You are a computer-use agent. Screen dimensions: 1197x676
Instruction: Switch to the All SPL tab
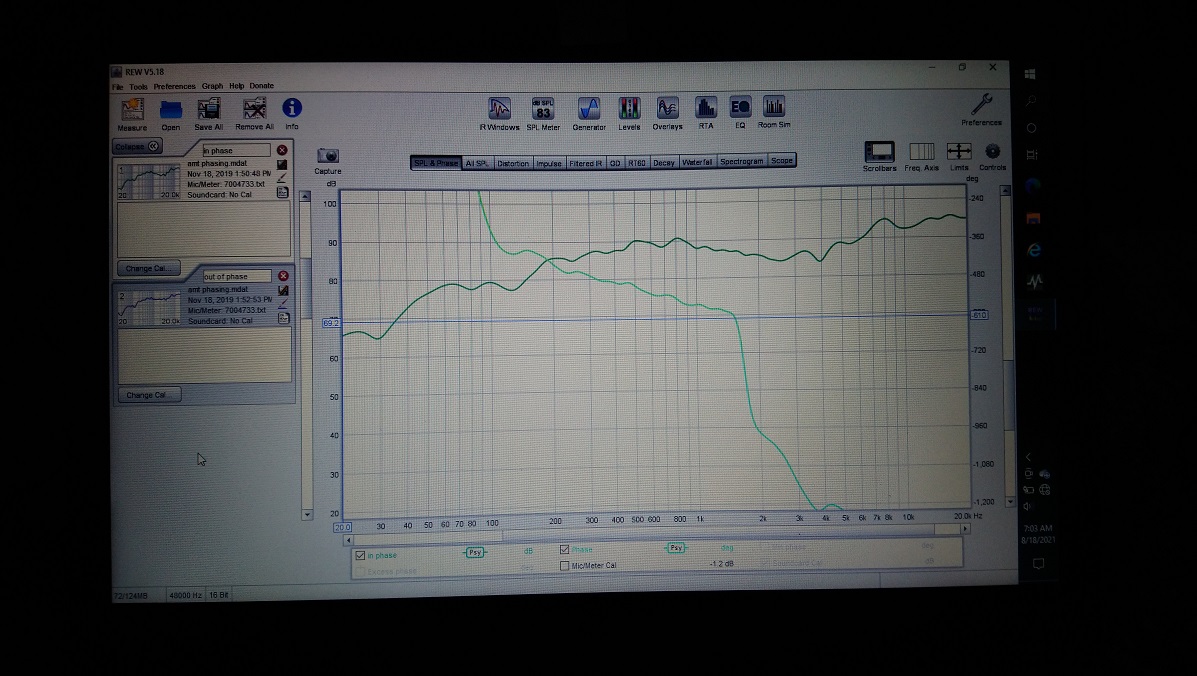point(477,163)
